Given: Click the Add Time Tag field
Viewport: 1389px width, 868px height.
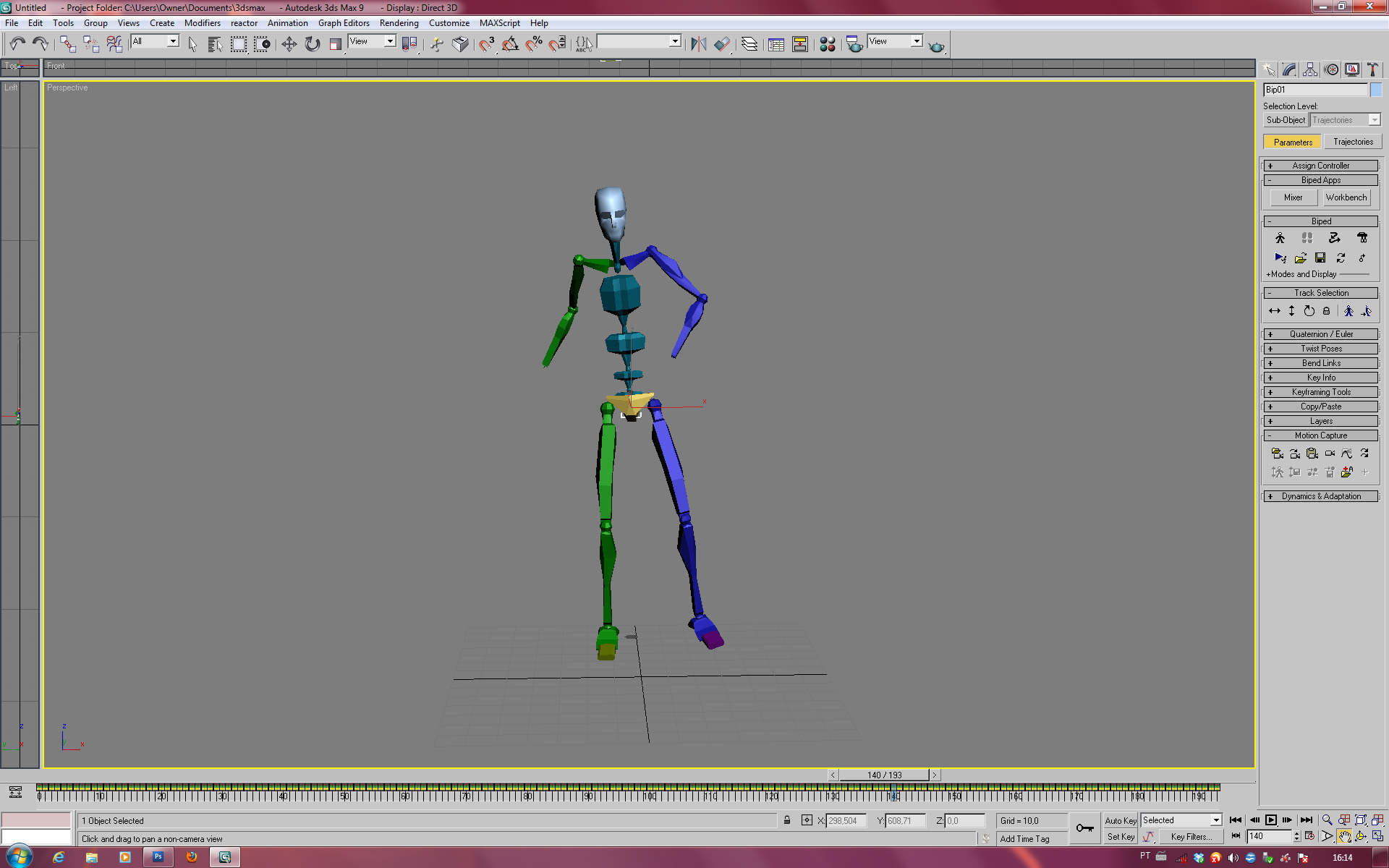Looking at the screenshot, I should [x=1032, y=838].
